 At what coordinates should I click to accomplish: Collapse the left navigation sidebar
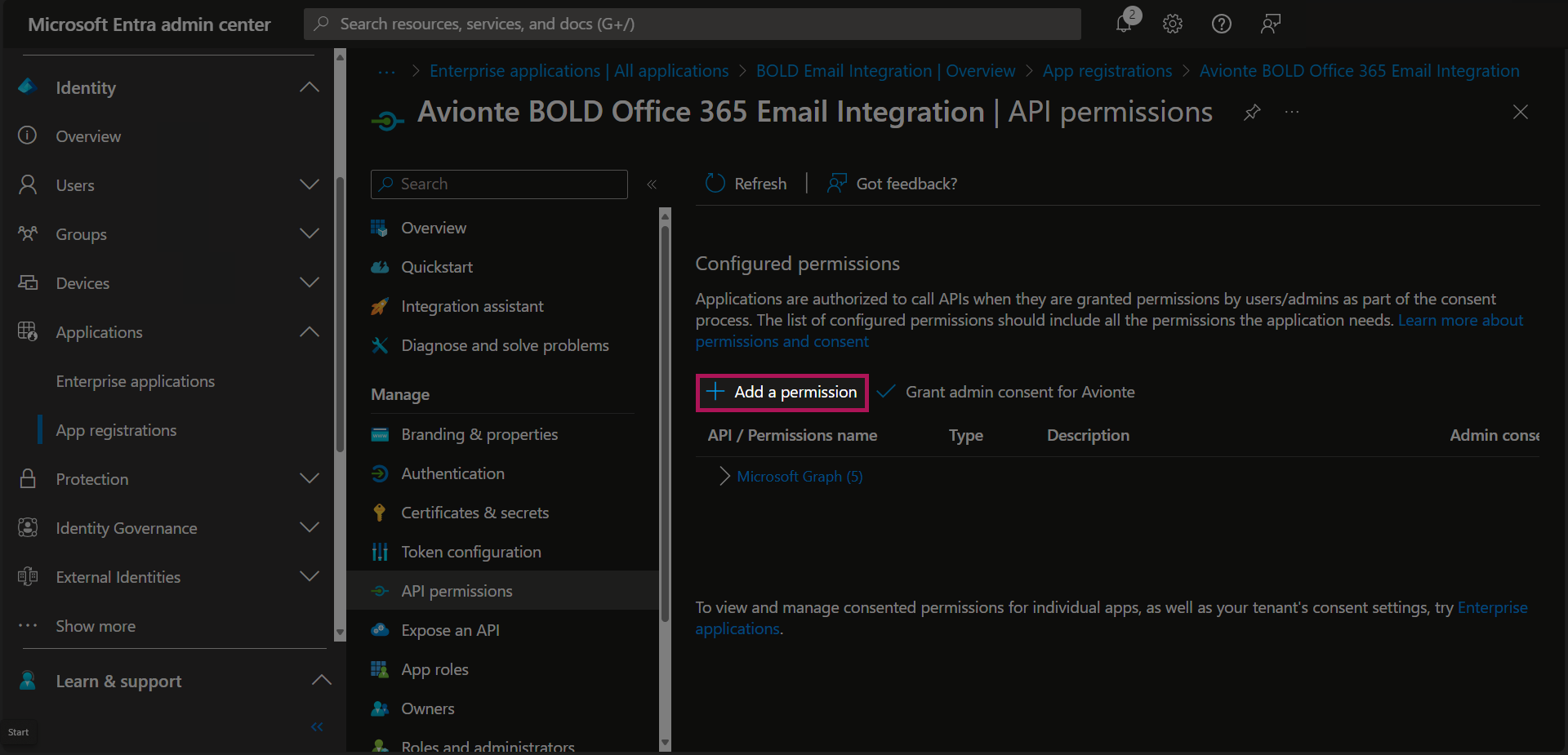coord(317,726)
